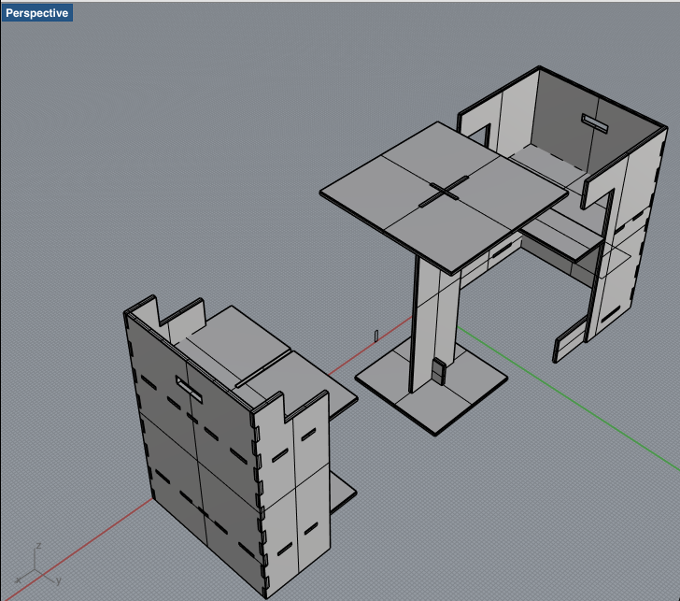Select the table's vertical pedestal leg
The height and width of the screenshot is (601, 680).
click(x=437, y=323)
